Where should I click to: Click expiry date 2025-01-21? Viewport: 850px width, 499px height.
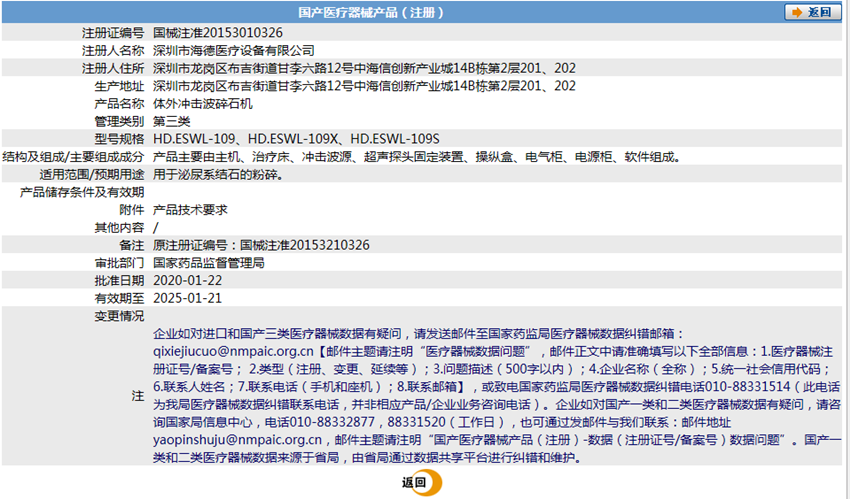[x=188, y=298]
